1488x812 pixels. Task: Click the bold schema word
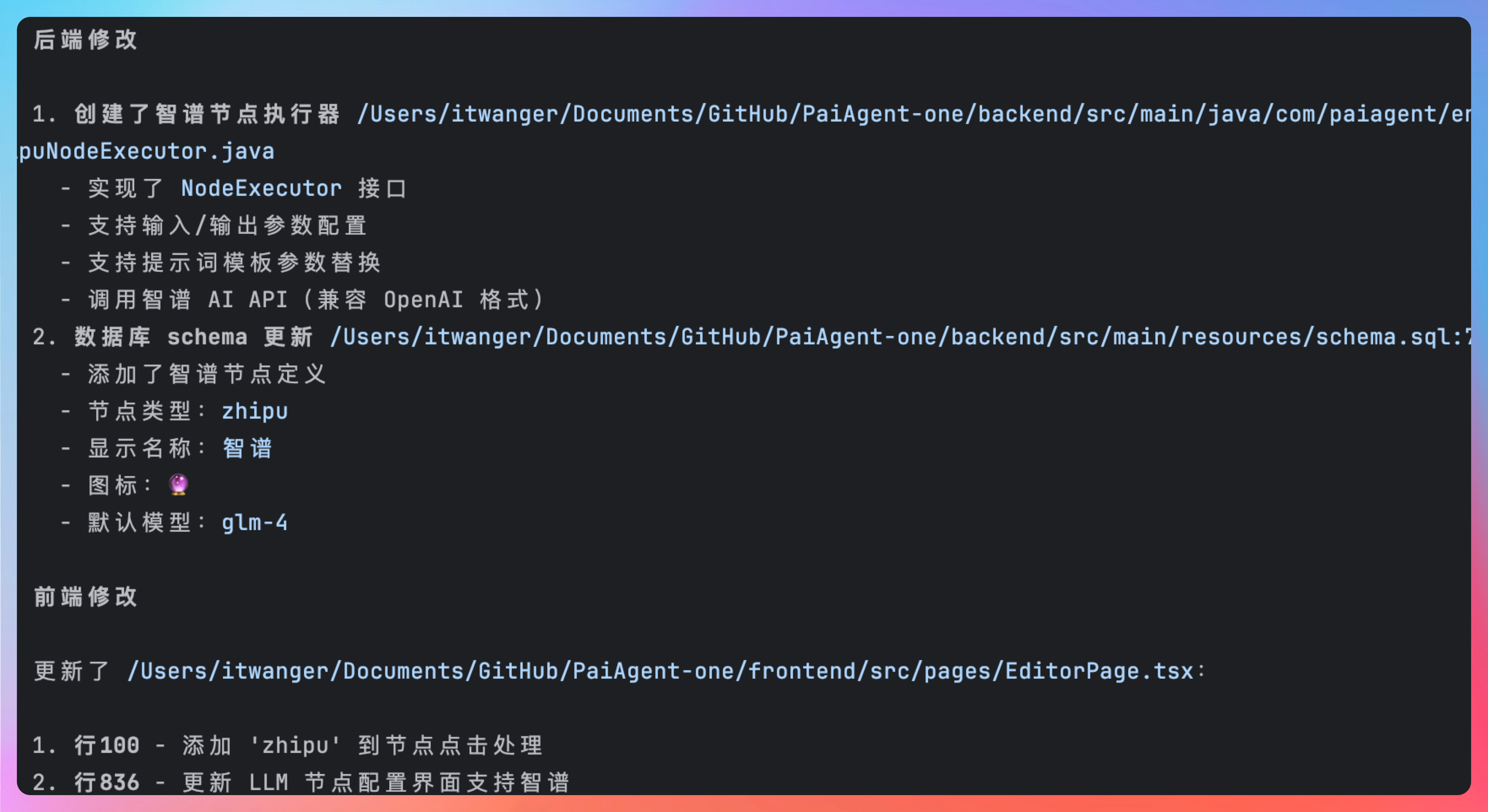click(207, 337)
